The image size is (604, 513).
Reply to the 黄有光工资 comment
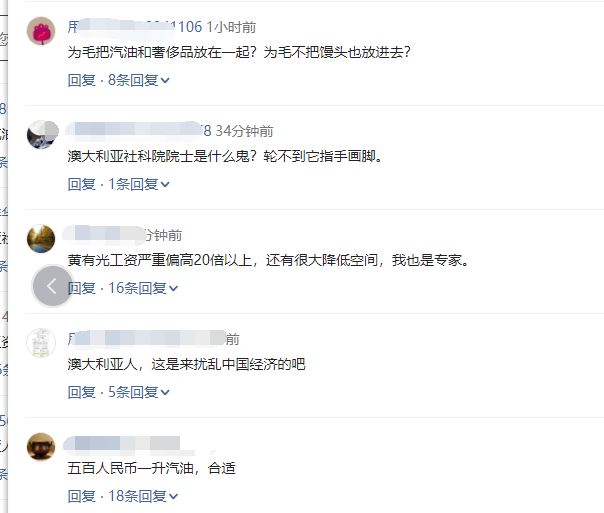point(82,288)
